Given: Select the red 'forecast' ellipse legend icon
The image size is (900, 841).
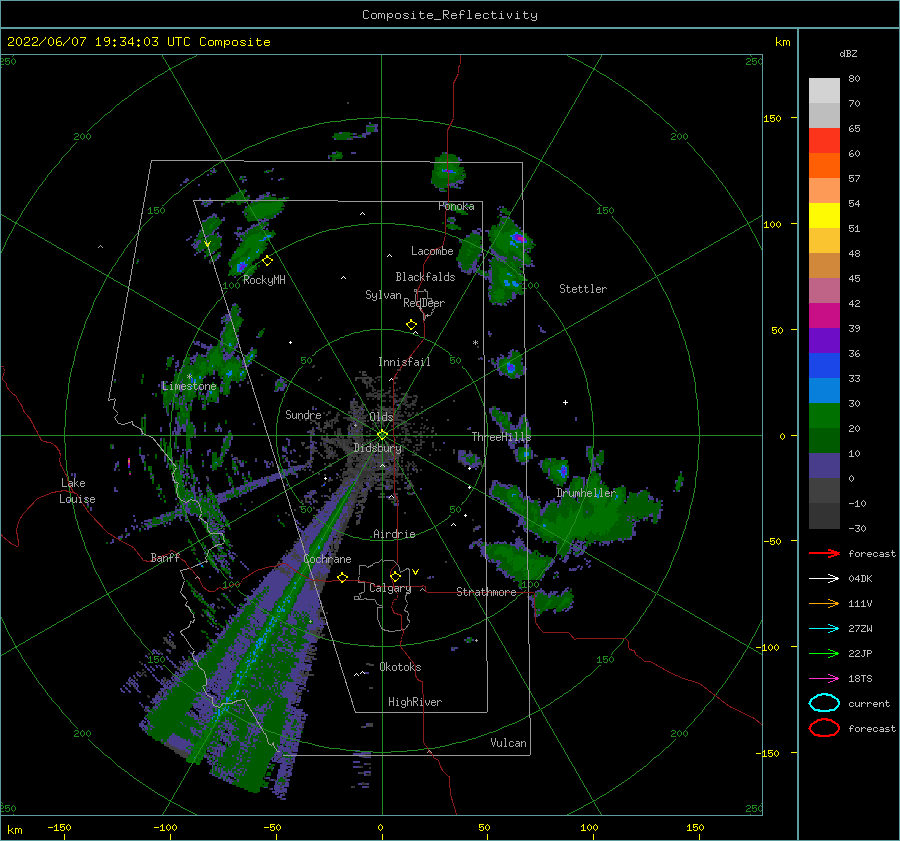Looking at the screenshot, I should 824,728.
